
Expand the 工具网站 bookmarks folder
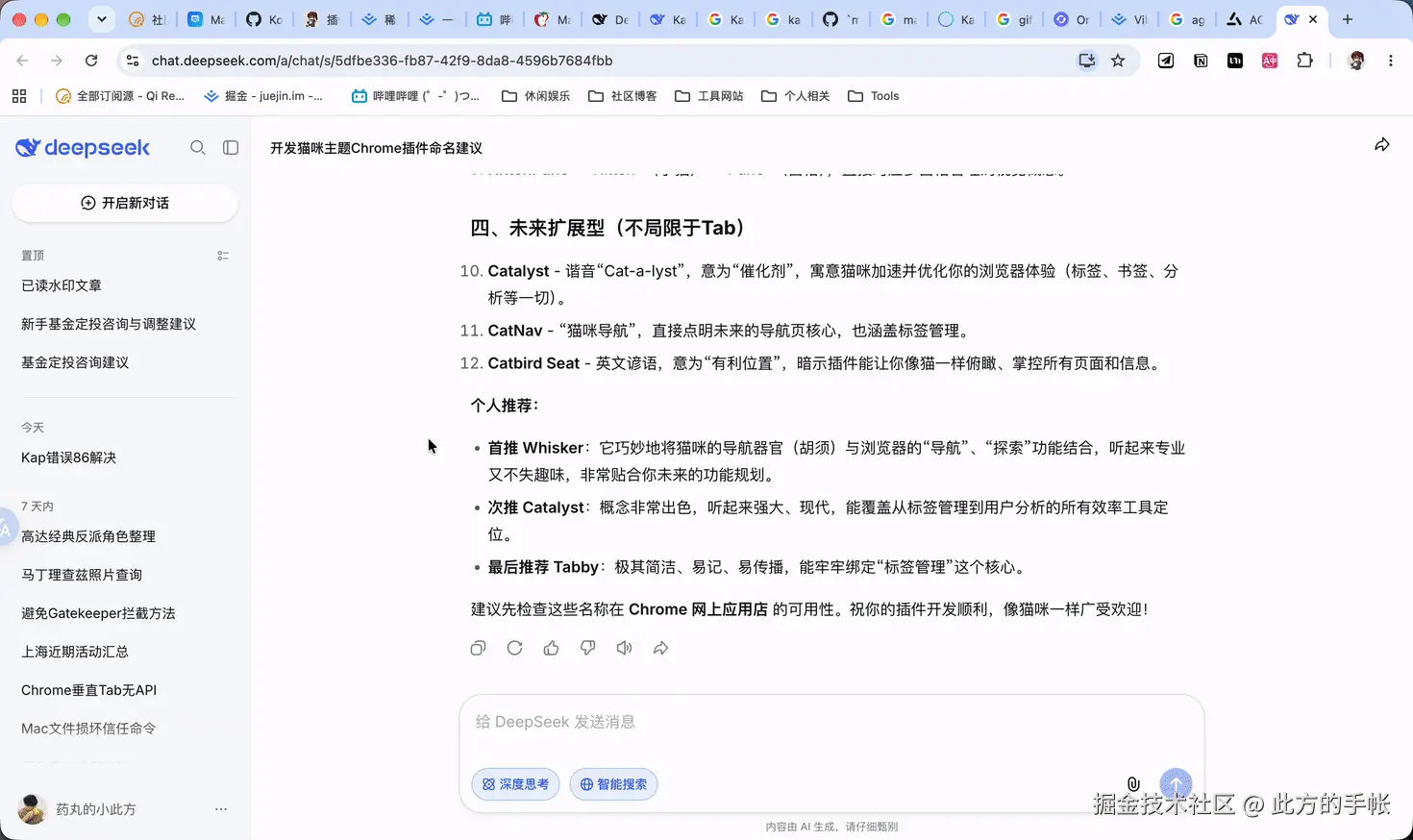[709, 96]
